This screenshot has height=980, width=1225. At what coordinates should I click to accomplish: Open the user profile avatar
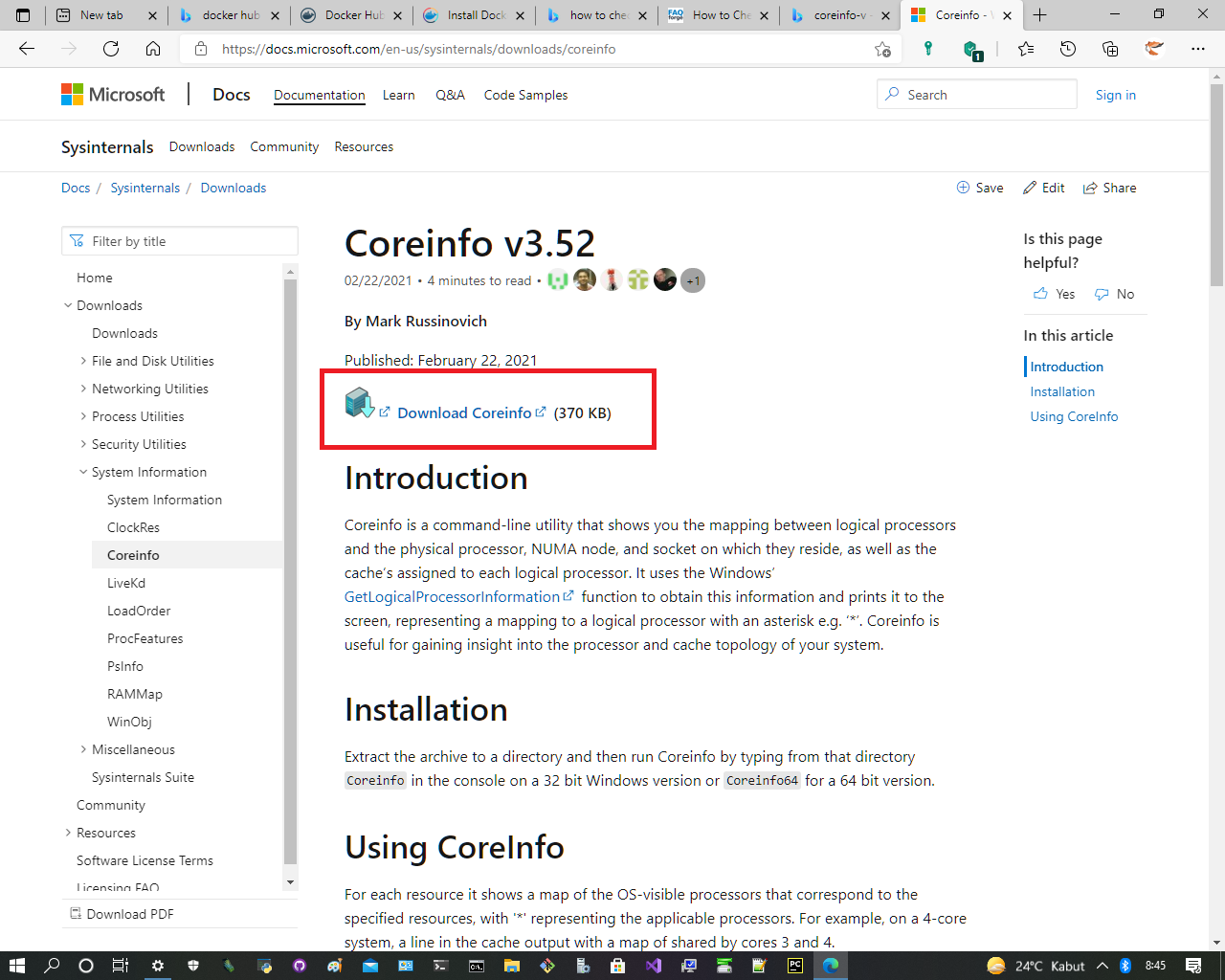[x=1154, y=49]
